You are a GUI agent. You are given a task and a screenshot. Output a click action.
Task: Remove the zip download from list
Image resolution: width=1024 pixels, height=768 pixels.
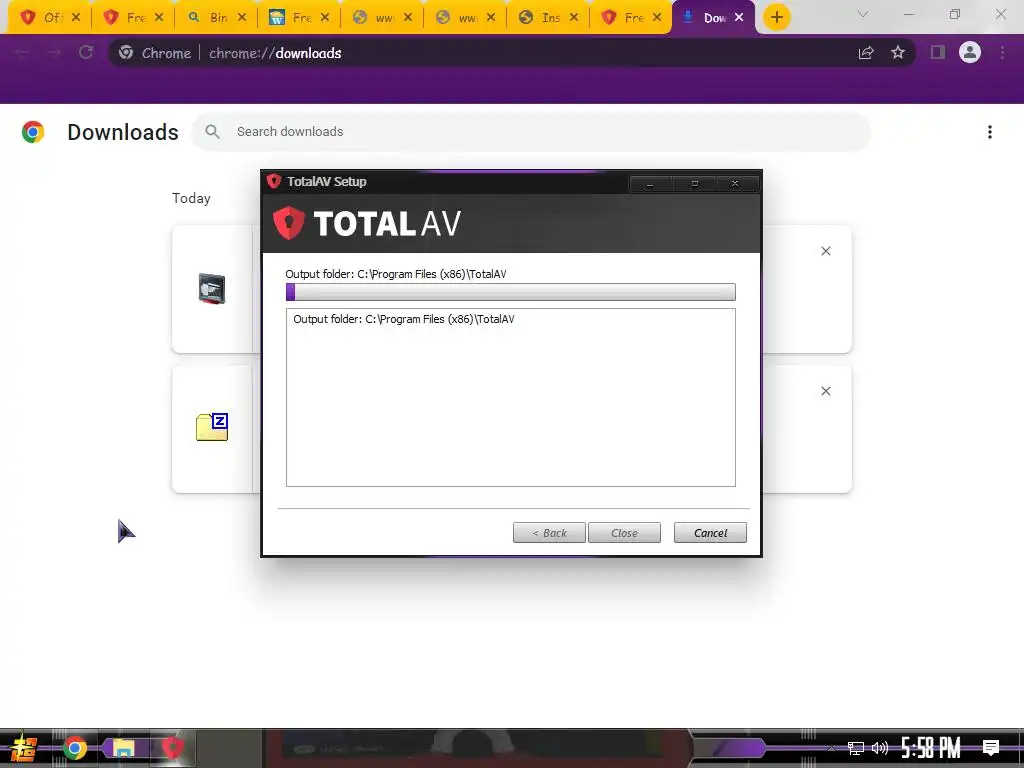point(825,391)
